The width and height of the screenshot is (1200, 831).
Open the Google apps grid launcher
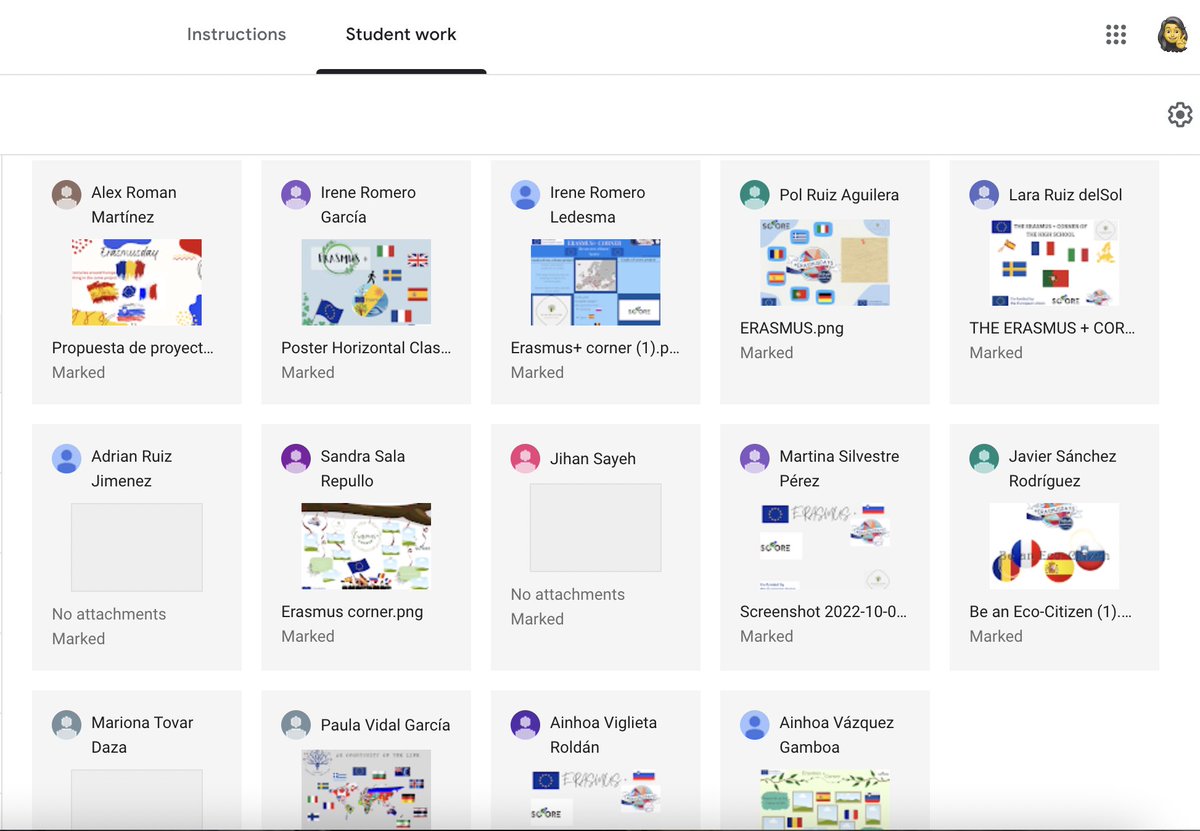(x=1116, y=34)
